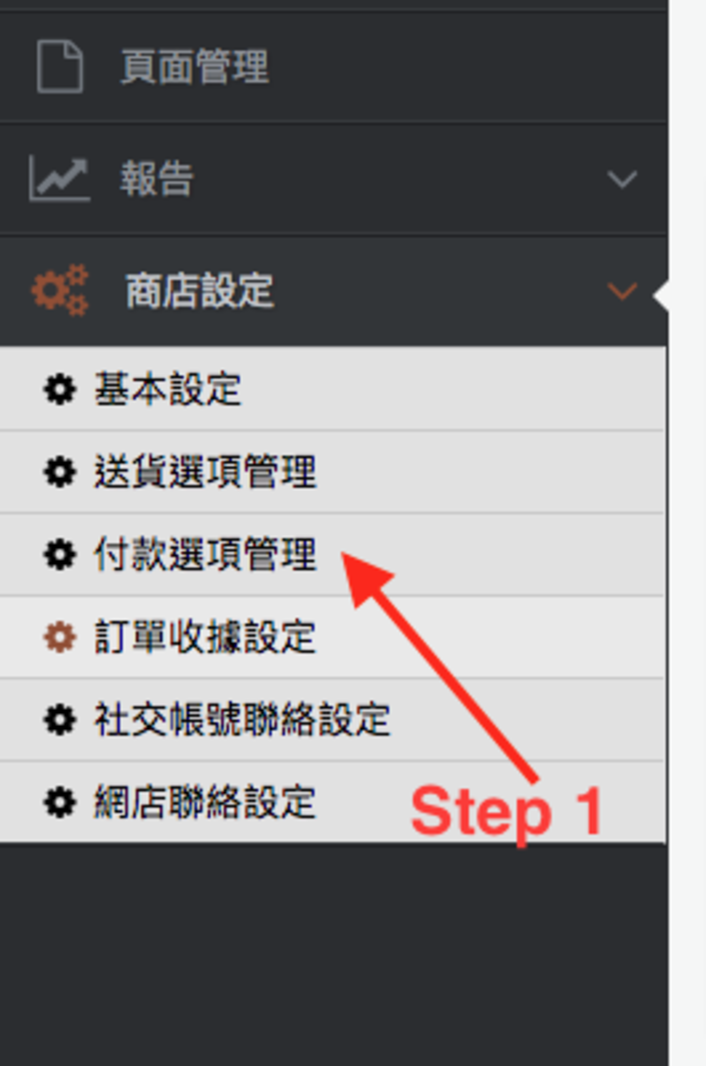Click the orange gear icon next to 訂單收據設定

pyautogui.click(x=60, y=637)
